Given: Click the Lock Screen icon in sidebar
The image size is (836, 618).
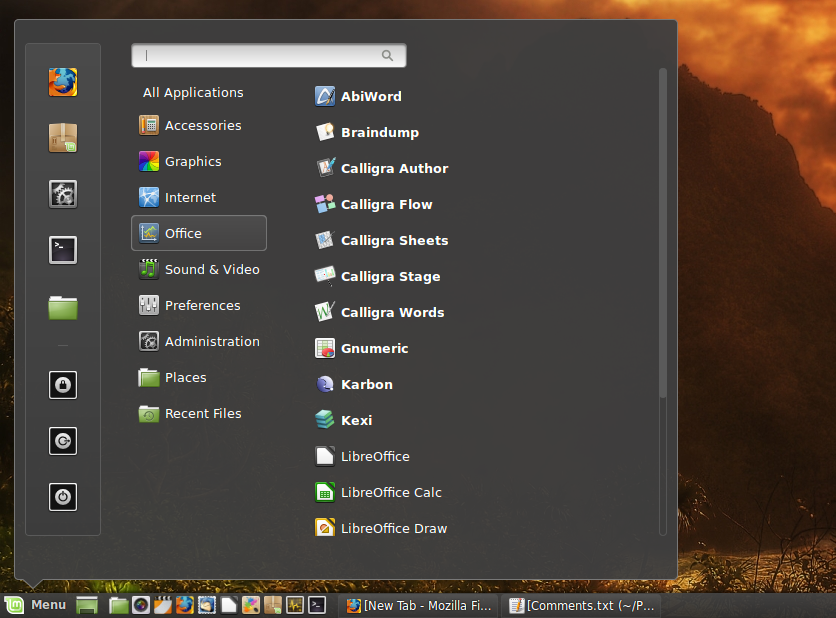Looking at the screenshot, I should 63,385.
